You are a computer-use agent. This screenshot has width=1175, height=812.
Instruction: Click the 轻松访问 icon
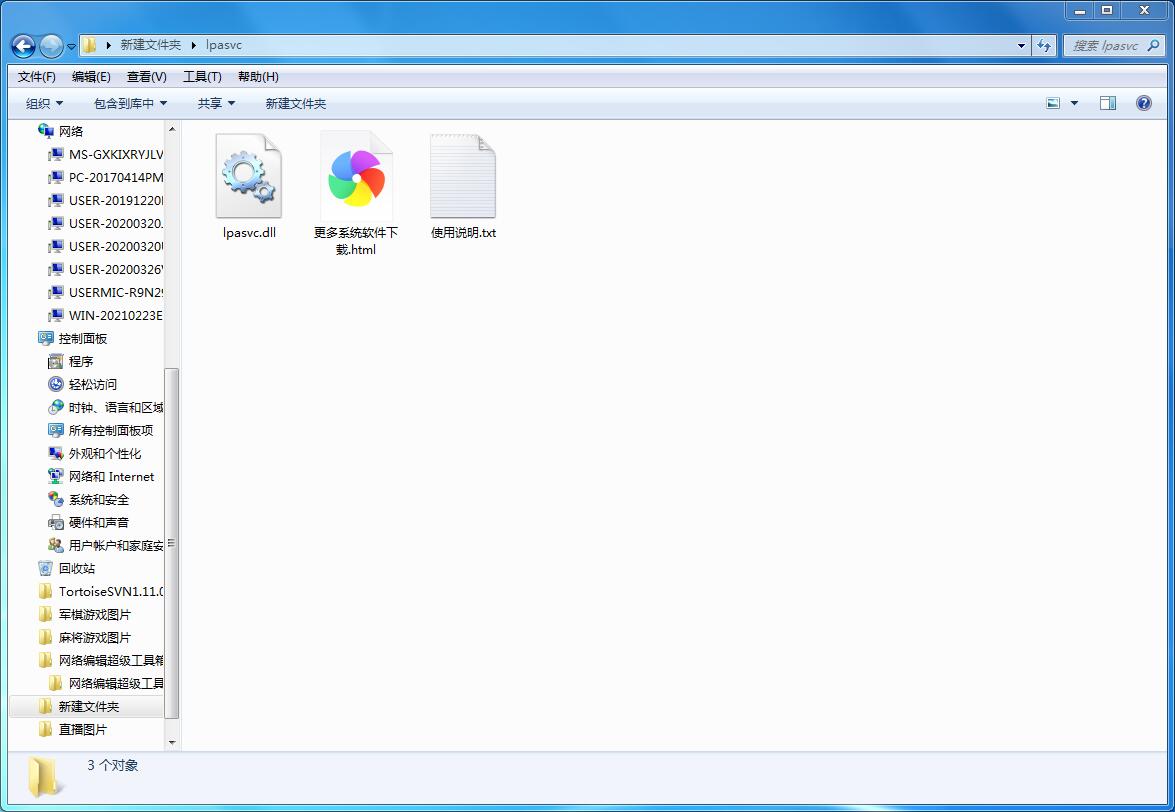pos(55,384)
